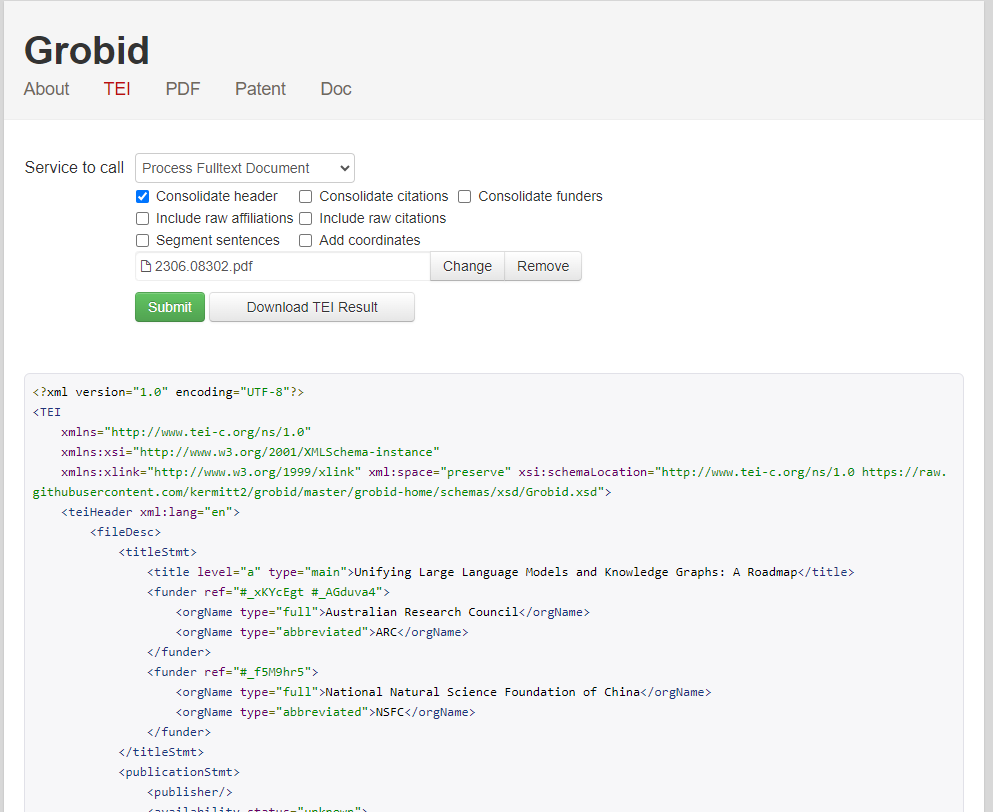Image resolution: width=993 pixels, height=812 pixels.
Task: Open the PDF tab
Action: click(183, 89)
